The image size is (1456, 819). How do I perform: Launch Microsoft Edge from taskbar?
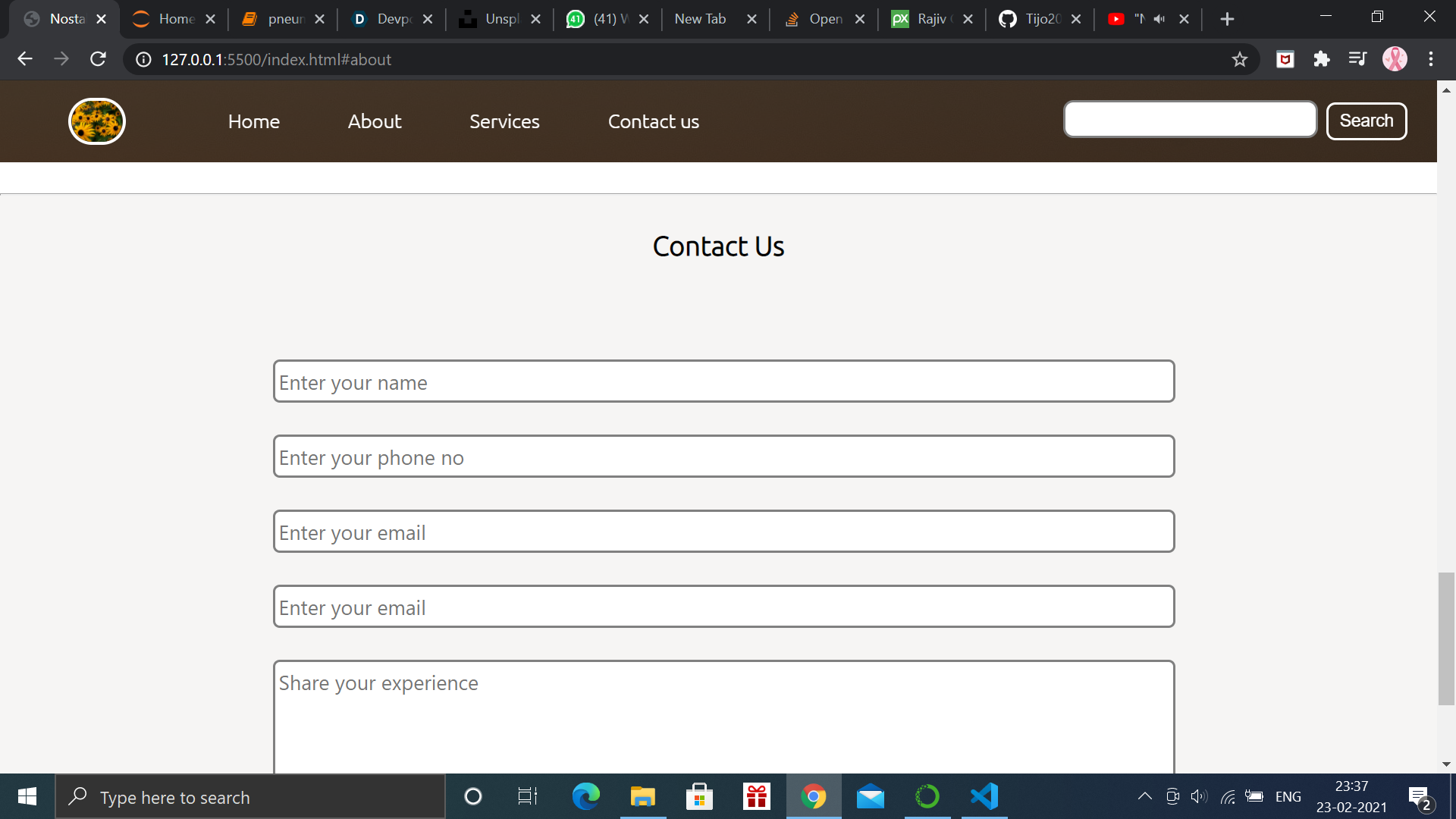pos(585,796)
